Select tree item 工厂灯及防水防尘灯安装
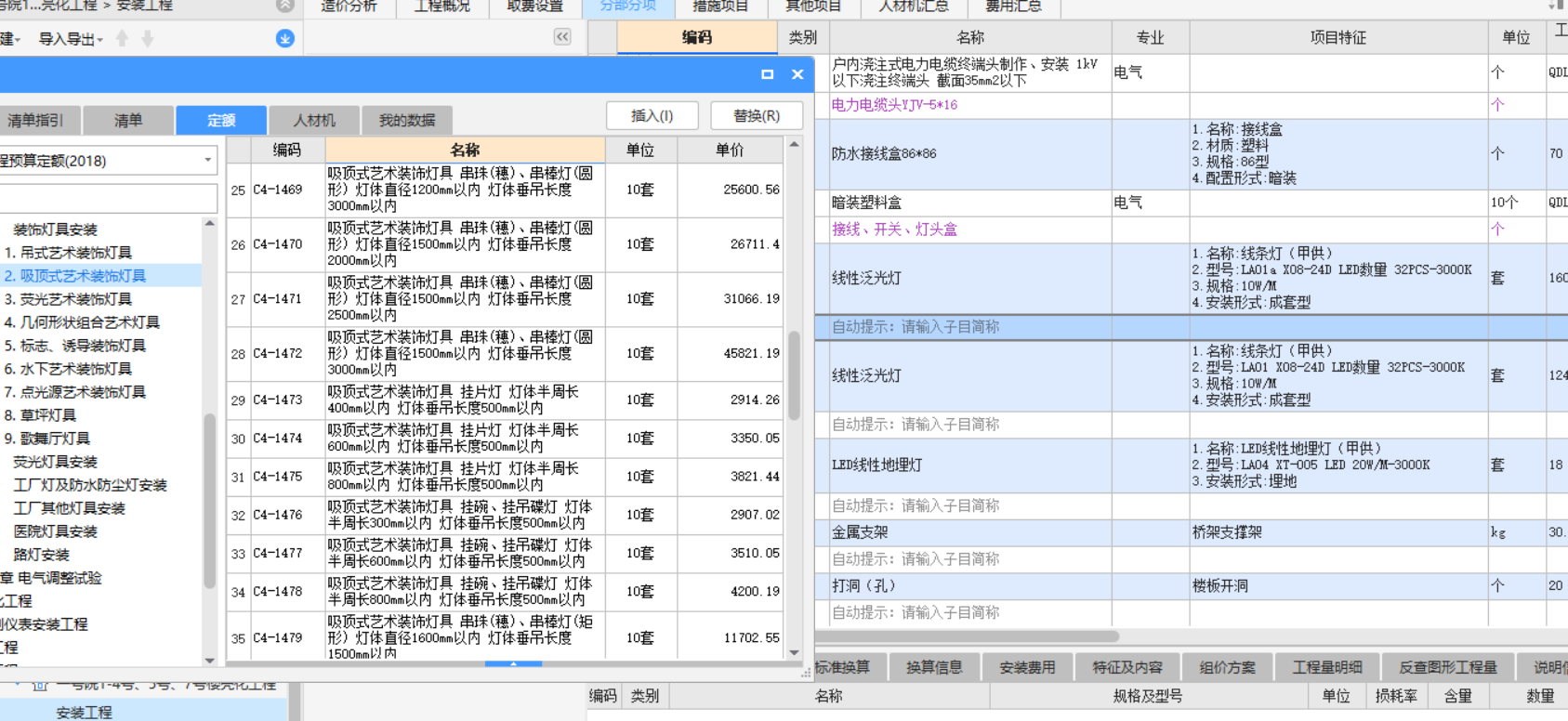 pyautogui.click(x=90, y=485)
